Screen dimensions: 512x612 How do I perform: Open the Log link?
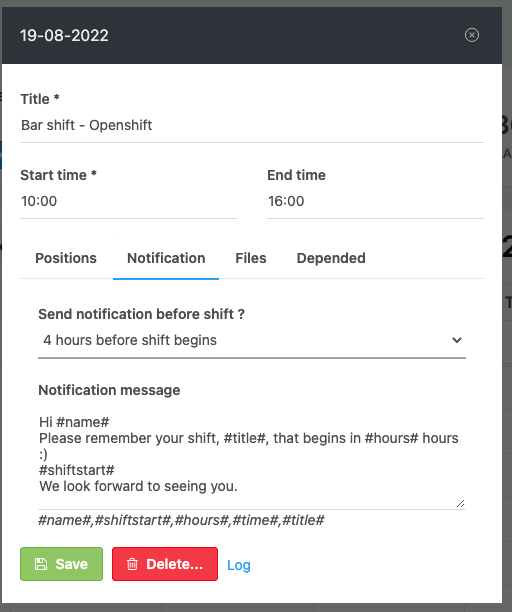[x=239, y=565]
